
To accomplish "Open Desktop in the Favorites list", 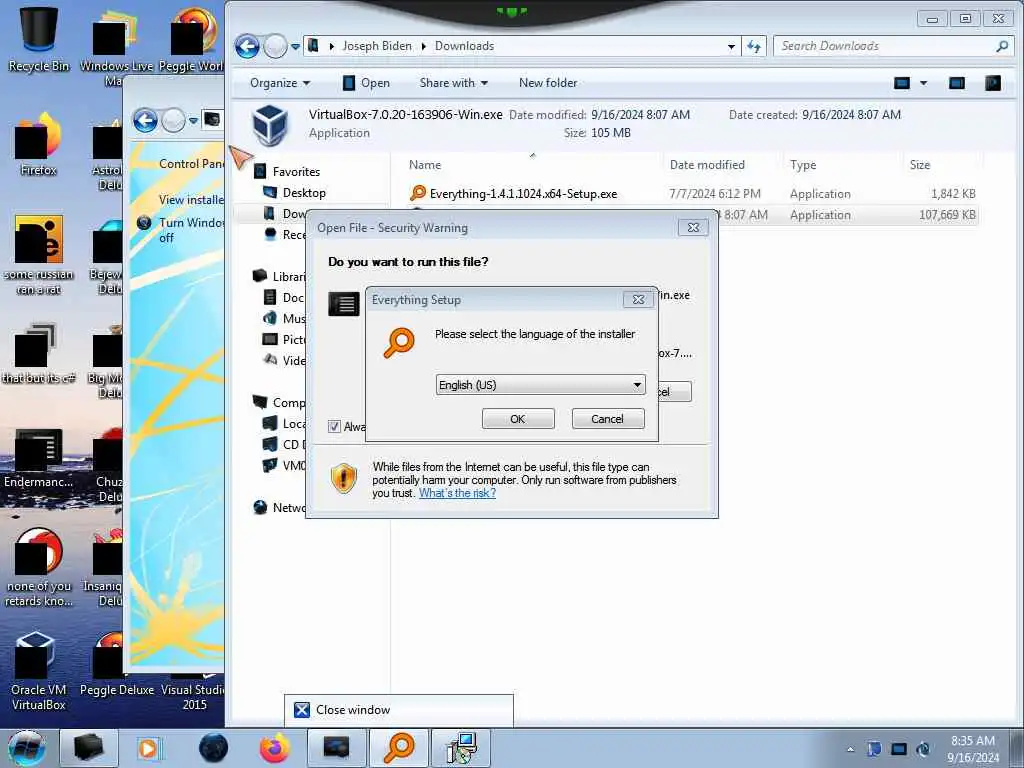I will click(x=304, y=193).
